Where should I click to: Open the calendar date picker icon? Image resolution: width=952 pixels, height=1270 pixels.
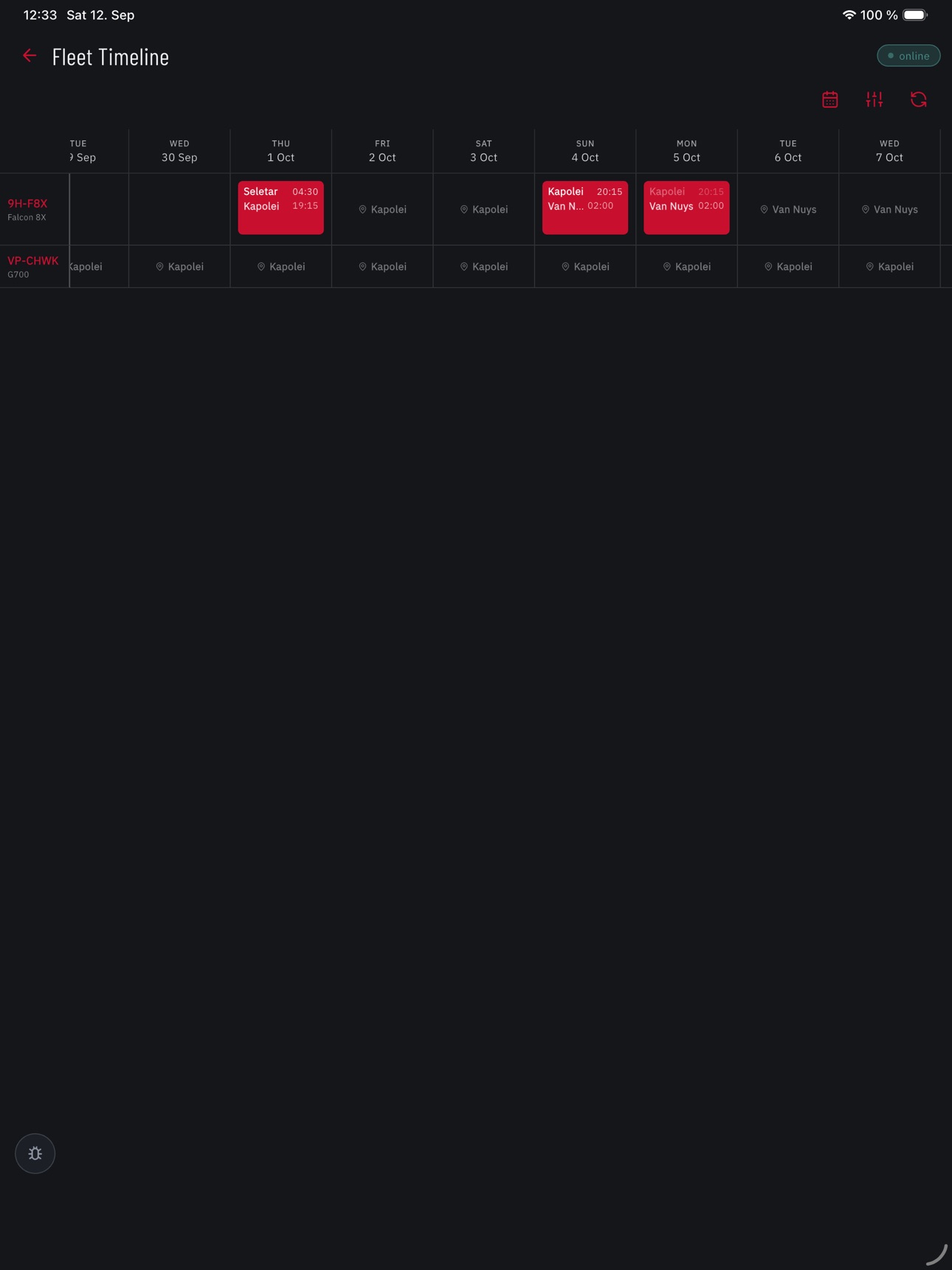coord(830,100)
